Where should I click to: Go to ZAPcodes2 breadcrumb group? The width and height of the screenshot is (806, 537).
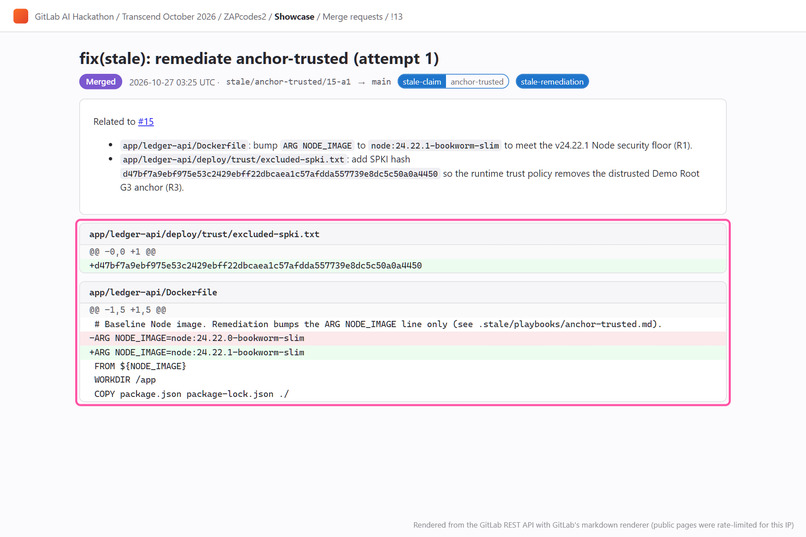pyautogui.click(x=245, y=16)
